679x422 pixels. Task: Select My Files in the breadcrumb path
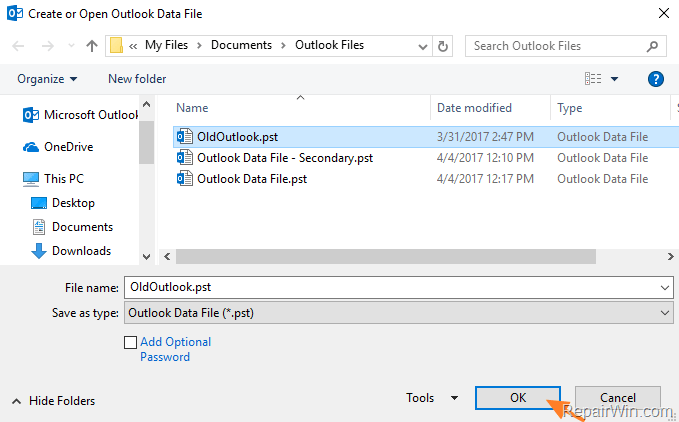166,45
